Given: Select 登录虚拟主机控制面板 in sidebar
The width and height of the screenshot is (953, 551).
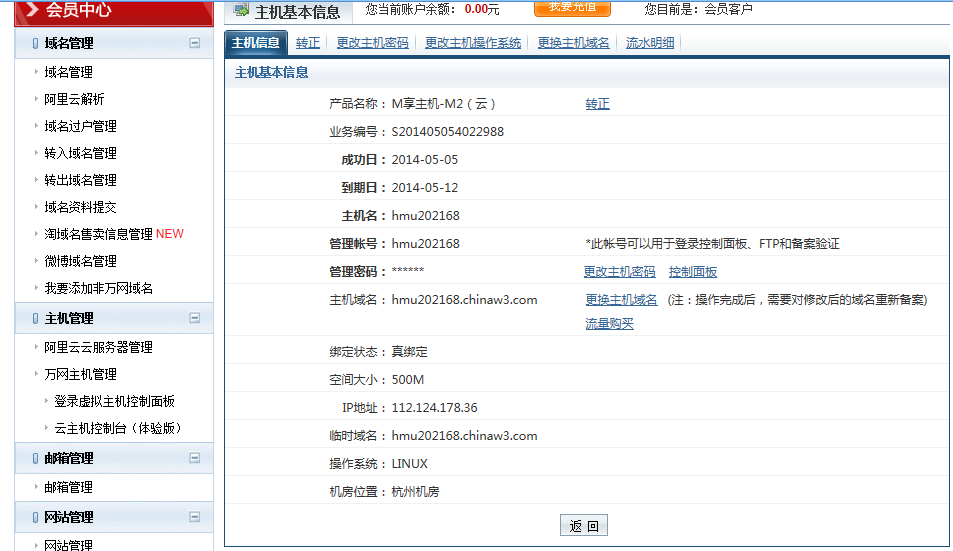Looking at the screenshot, I should (114, 401).
